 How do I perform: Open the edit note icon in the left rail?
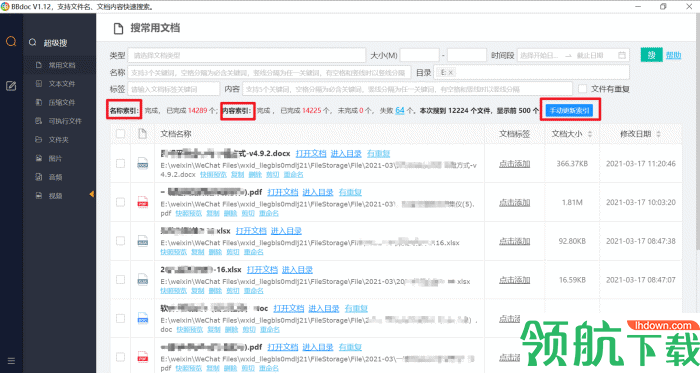[x=11, y=86]
